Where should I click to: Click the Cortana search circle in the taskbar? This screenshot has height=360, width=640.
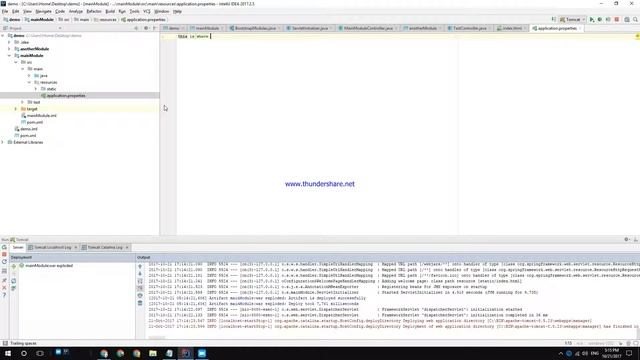tap(24, 353)
